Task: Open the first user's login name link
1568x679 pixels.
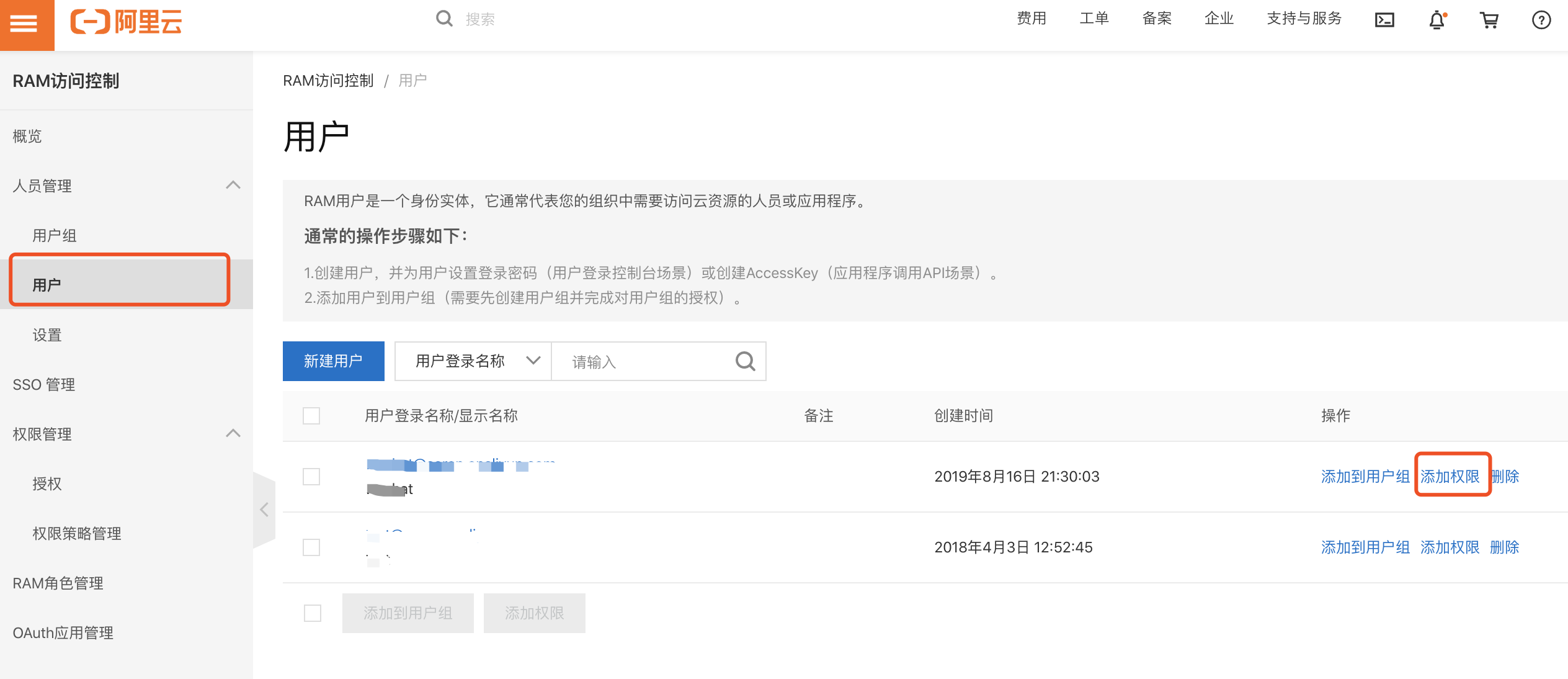Action: 461,464
